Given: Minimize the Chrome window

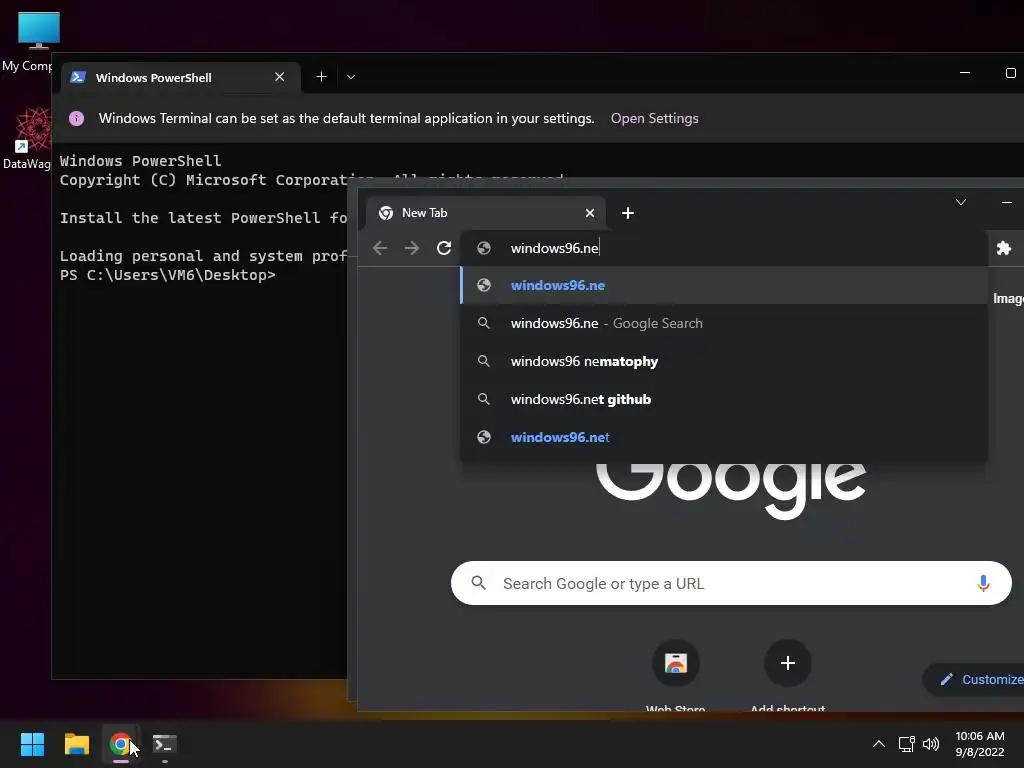Looking at the screenshot, I should 1006,202.
